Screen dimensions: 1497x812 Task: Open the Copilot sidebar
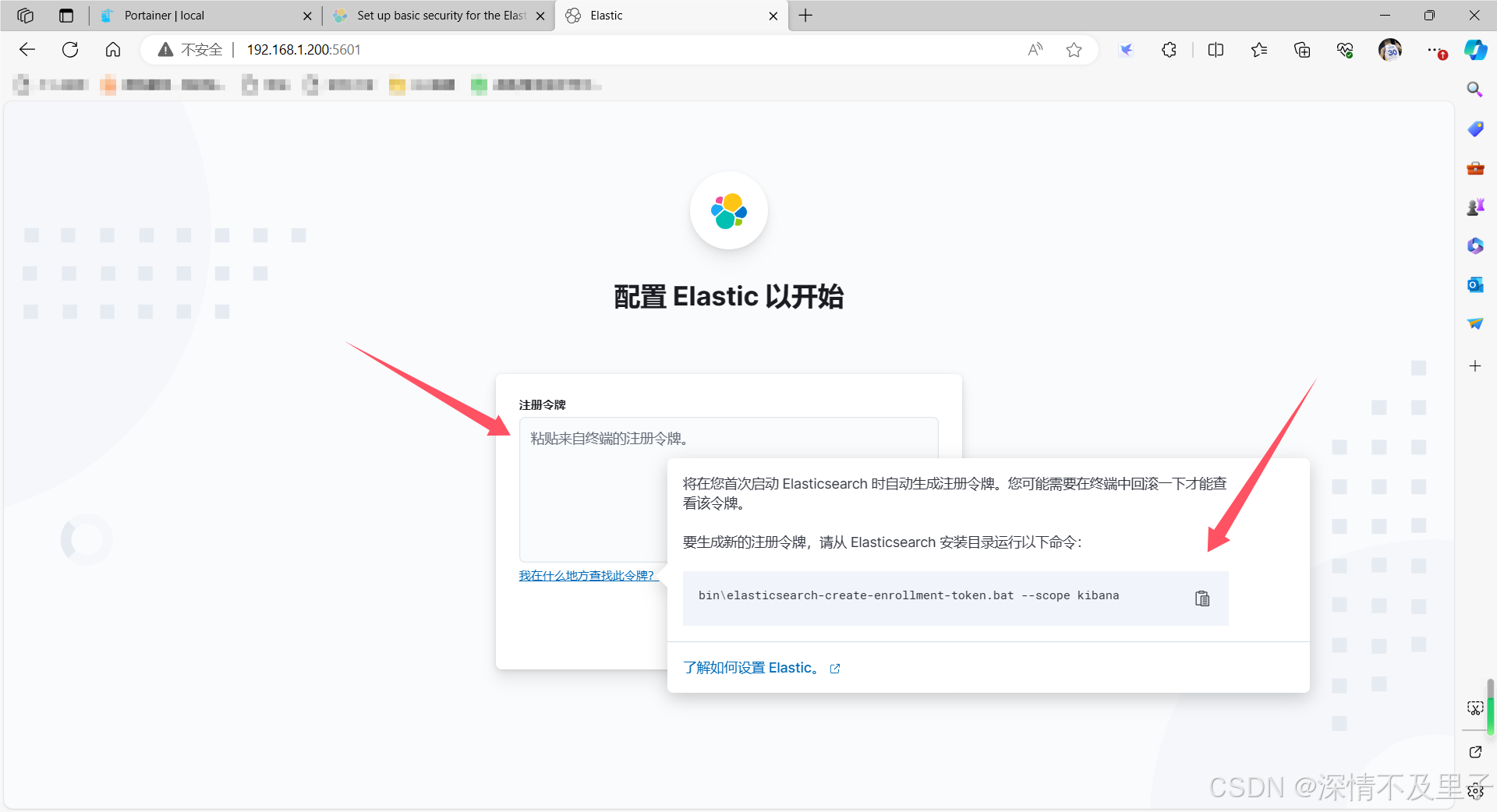coord(1475,50)
